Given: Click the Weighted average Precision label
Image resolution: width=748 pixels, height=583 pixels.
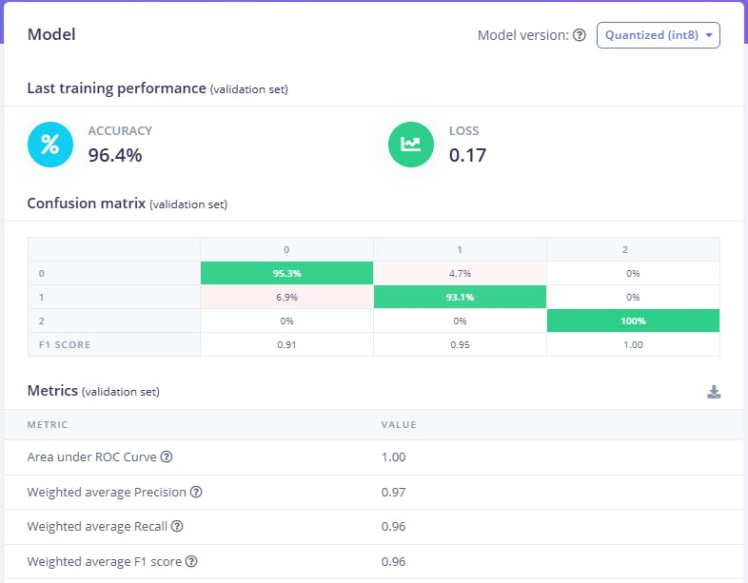Looking at the screenshot, I should coord(107,492).
